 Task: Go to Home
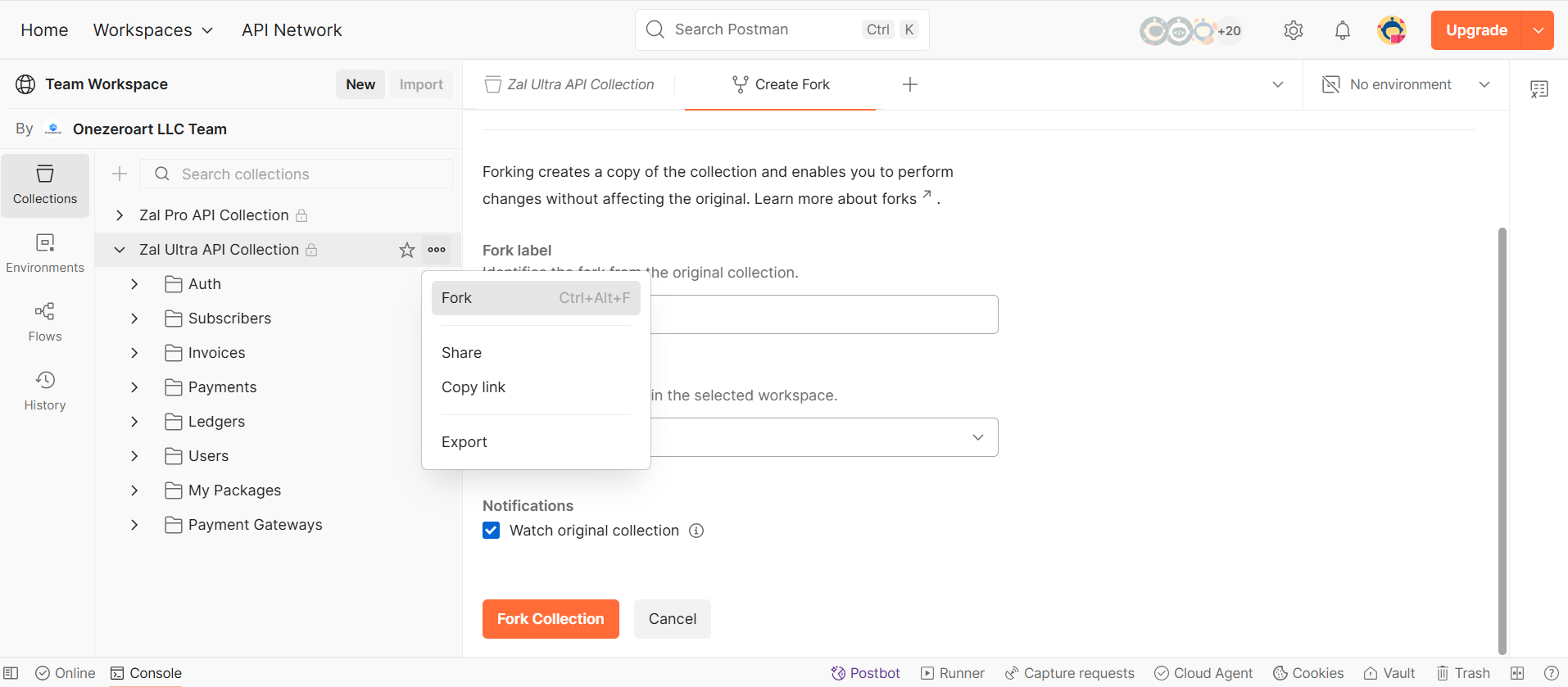(44, 30)
